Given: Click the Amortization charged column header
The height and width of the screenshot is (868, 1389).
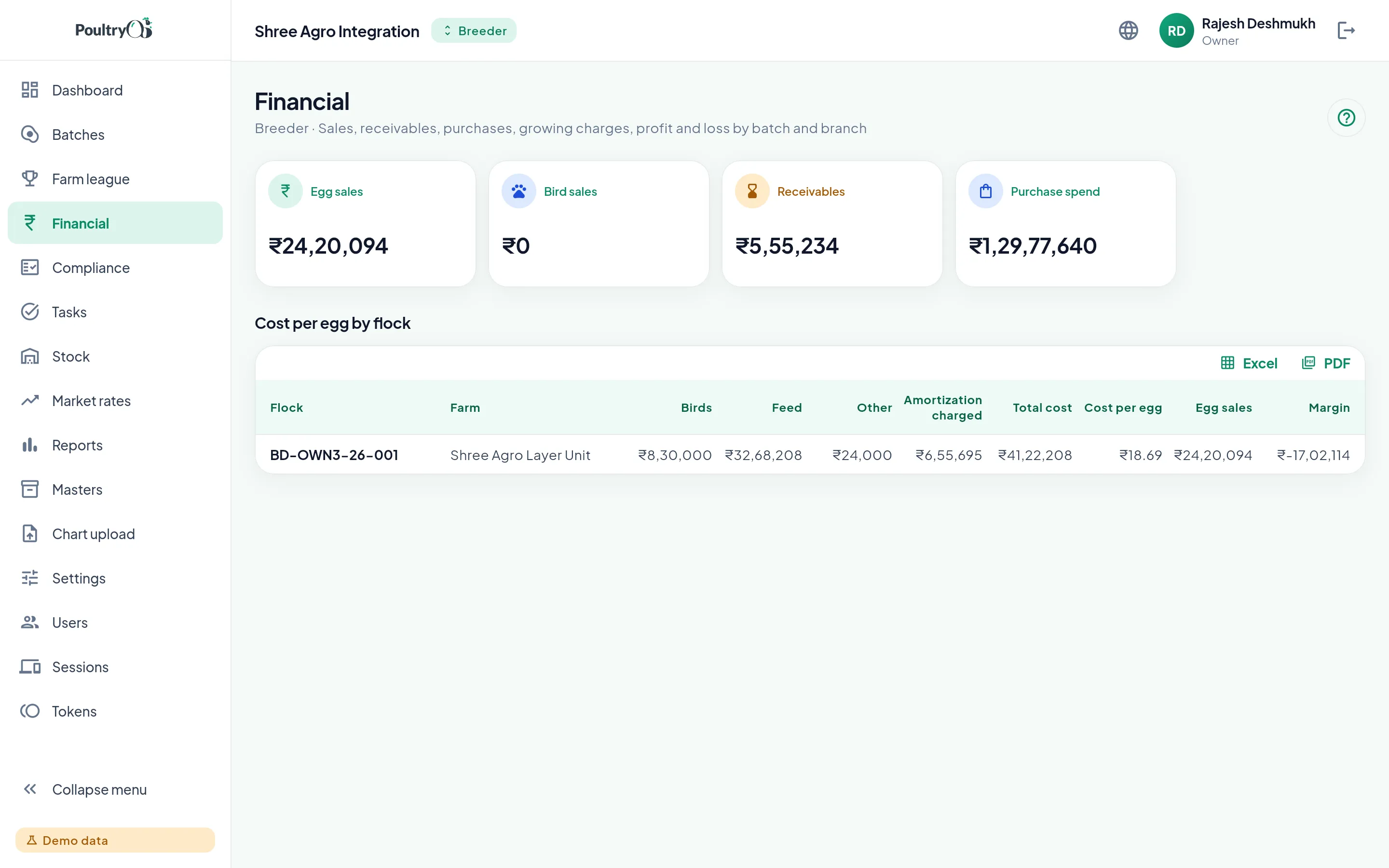Looking at the screenshot, I should coord(943,407).
